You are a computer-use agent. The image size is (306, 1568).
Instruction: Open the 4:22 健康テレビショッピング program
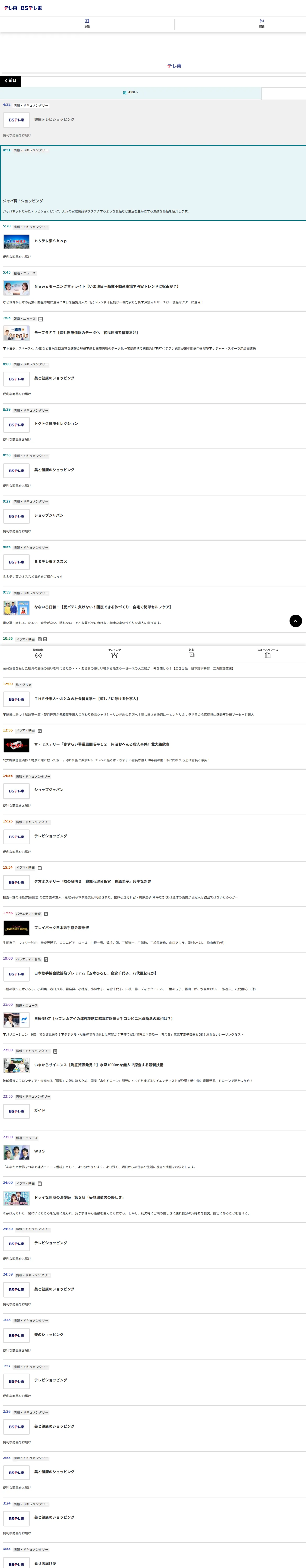click(153, 122)
